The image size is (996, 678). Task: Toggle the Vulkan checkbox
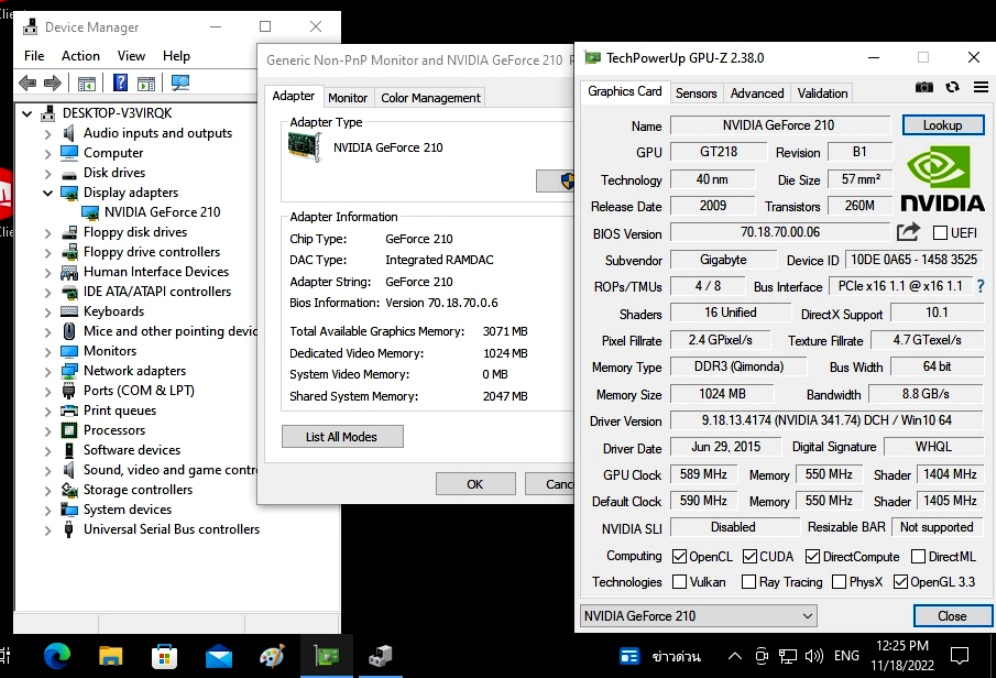pyautogui.click(x=681, y=581)
